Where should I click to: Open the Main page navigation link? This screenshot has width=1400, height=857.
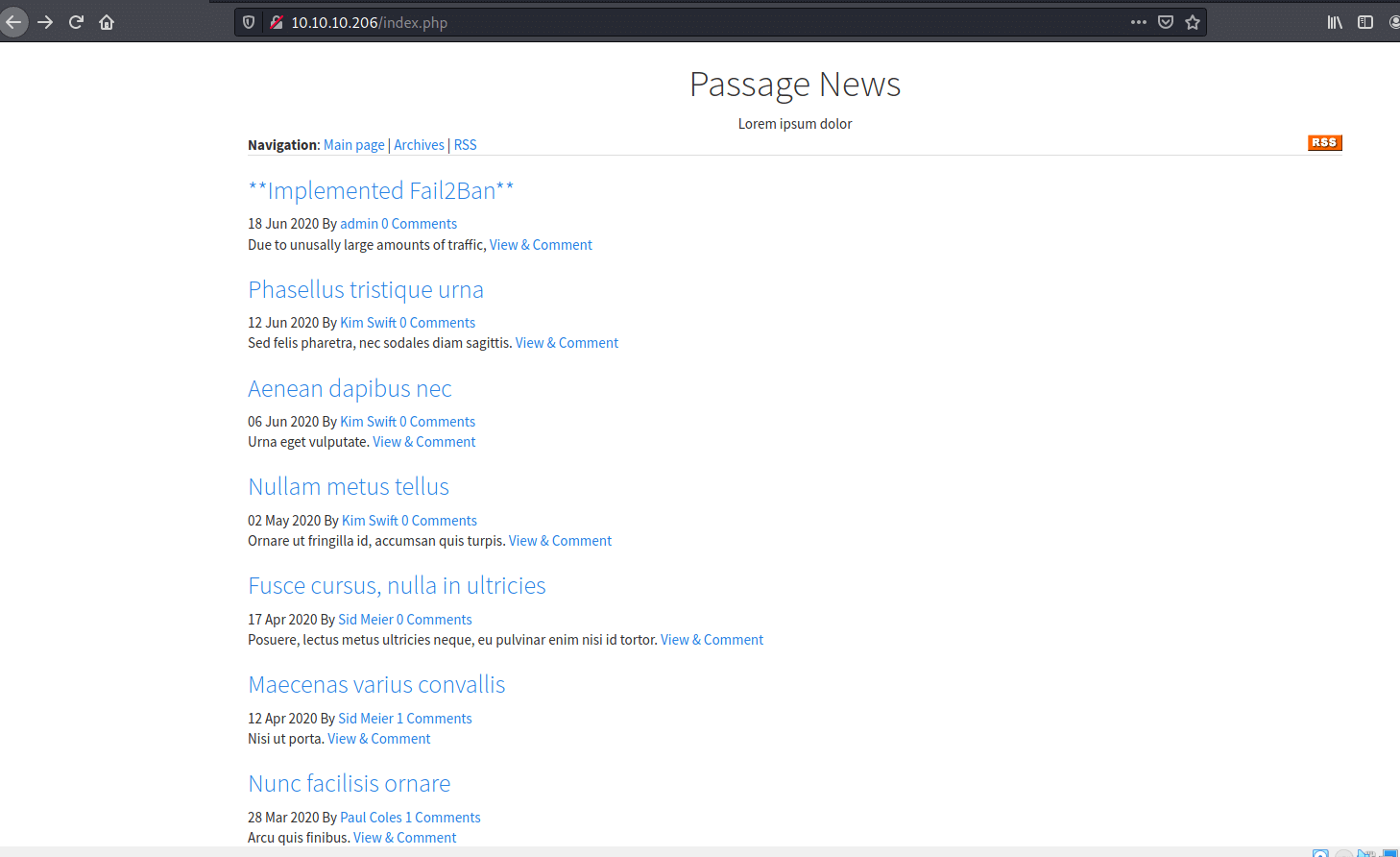pyautogui.click(x=353, y=145)
